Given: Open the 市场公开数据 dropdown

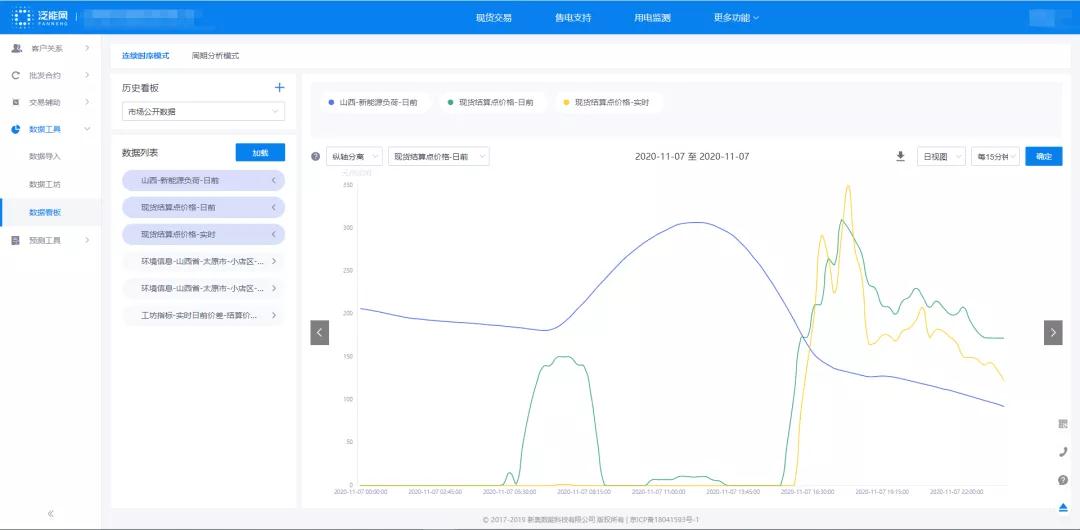Looking at the screenshot, I should 203,112.
